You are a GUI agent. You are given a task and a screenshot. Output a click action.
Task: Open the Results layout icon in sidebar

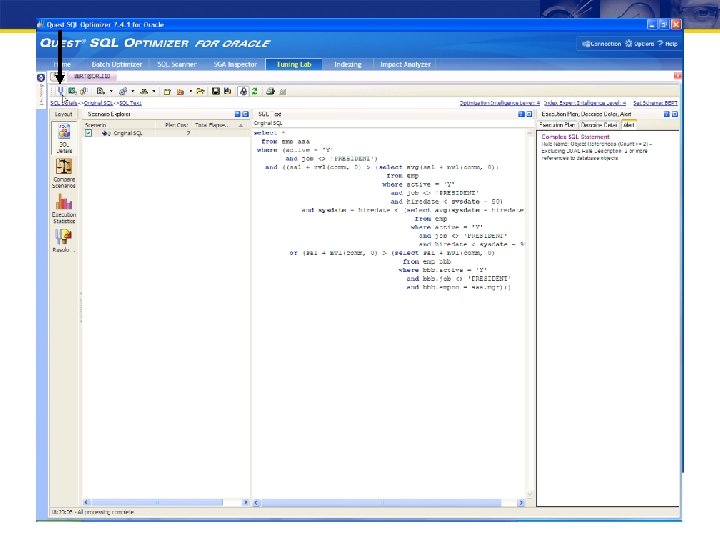point(63,240)
